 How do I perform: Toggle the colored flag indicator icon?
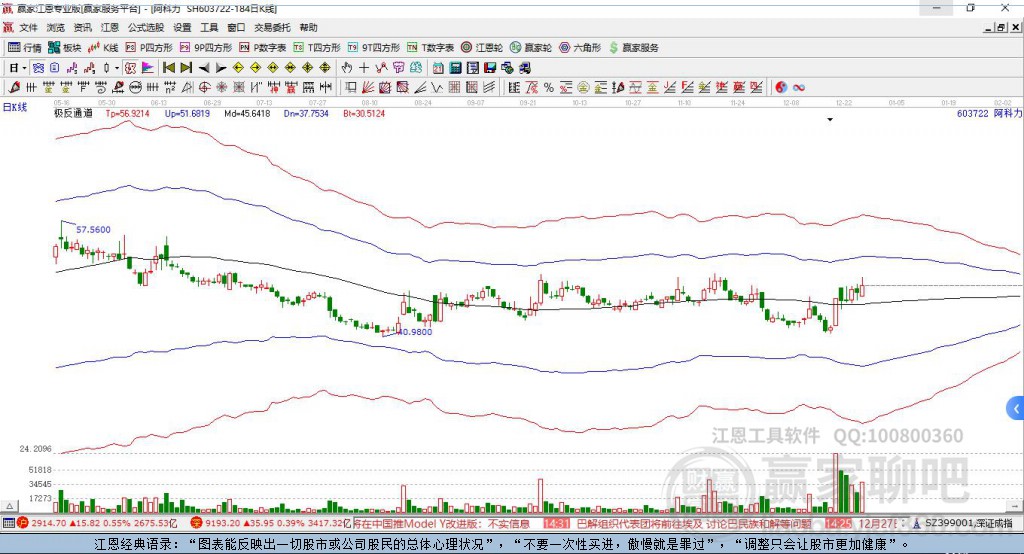click(x=148, y=68)
